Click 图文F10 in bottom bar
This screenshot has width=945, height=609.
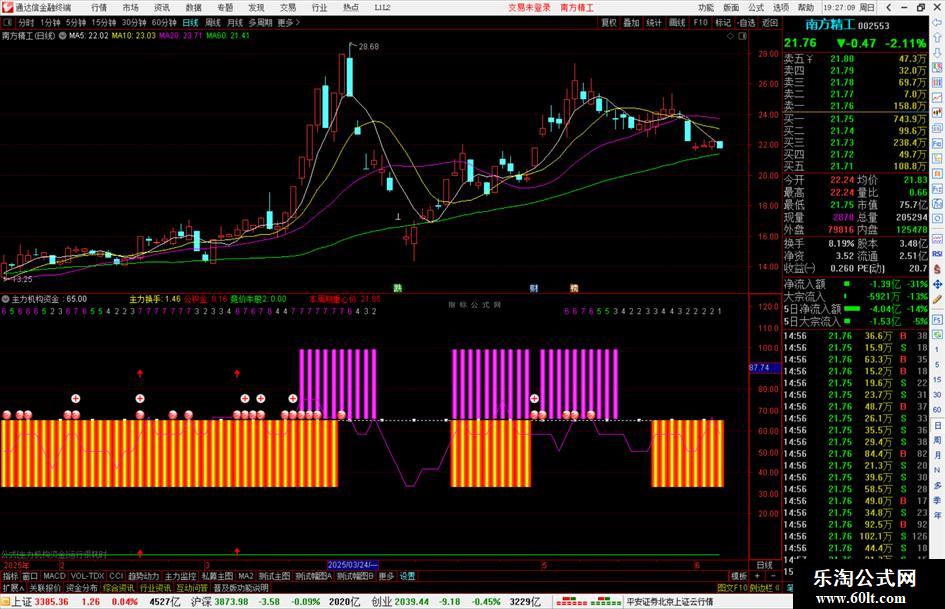[732, 587]
